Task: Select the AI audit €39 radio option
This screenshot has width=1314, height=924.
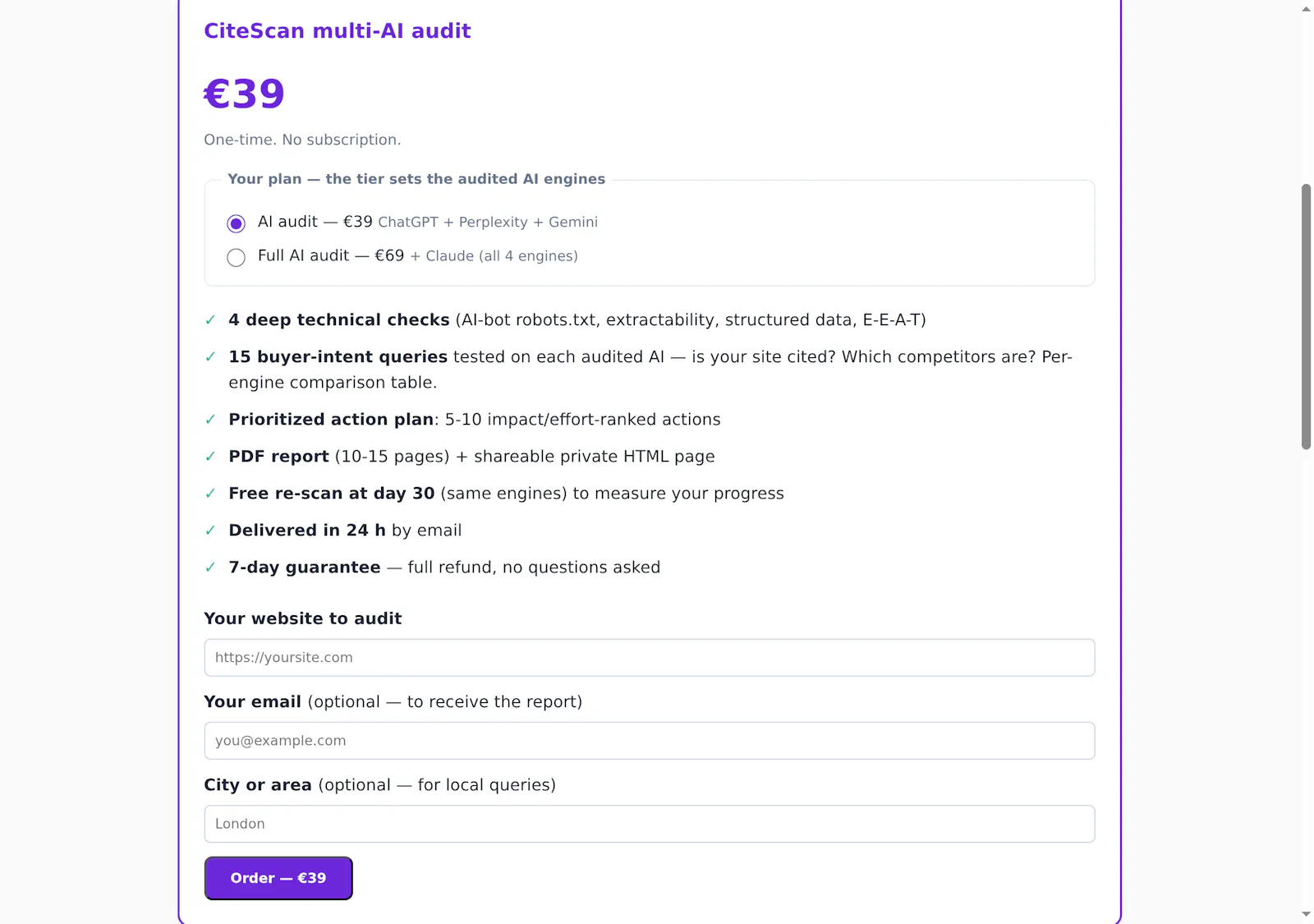Action: (x=236, y=223)
